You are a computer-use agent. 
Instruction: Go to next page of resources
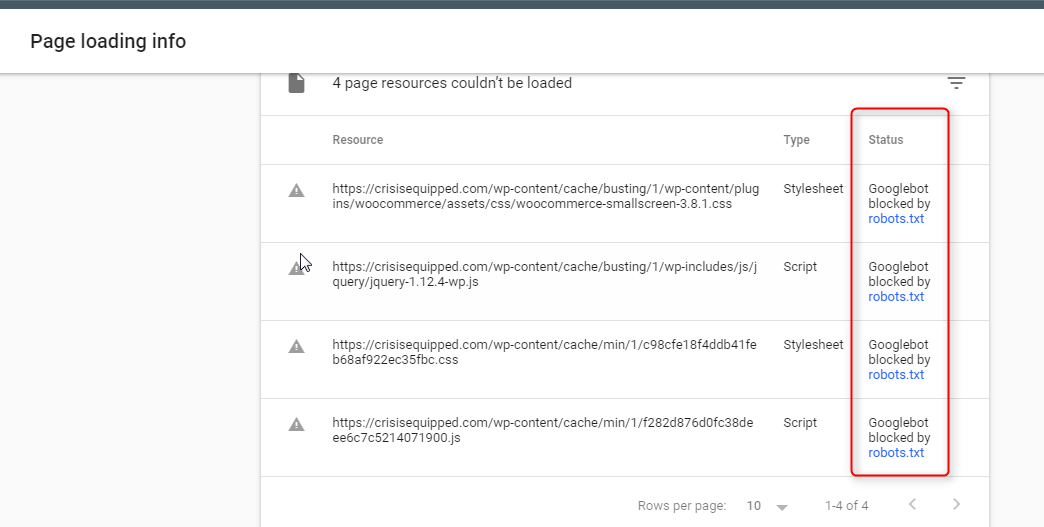coord(956,505)
